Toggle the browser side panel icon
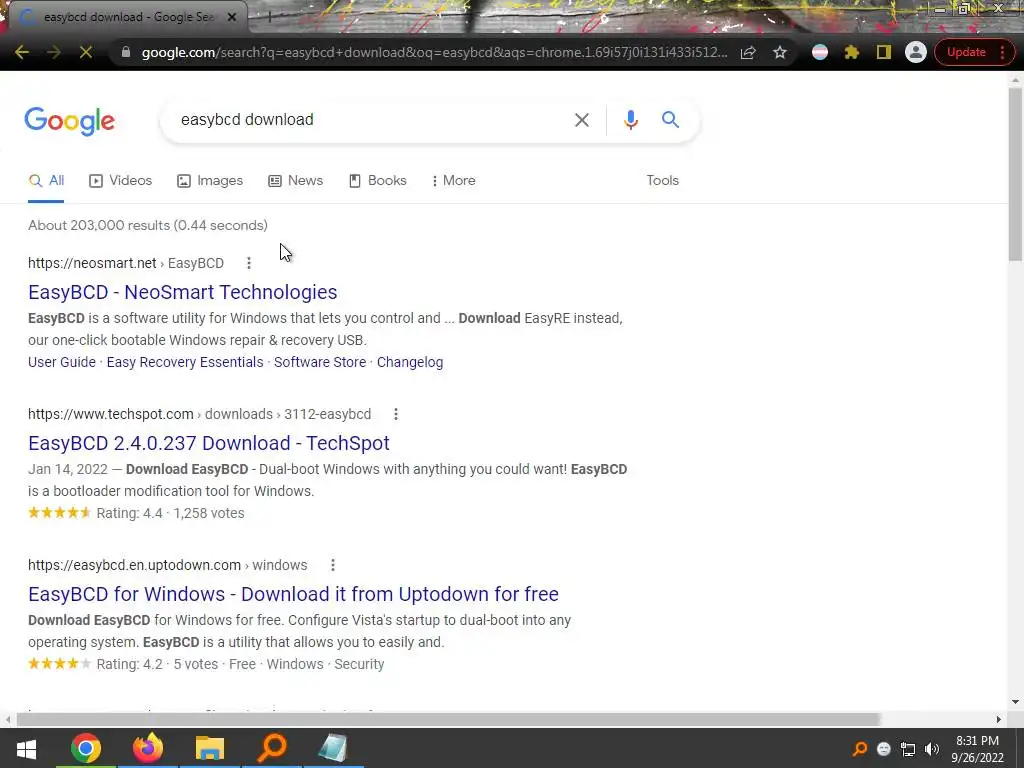Screen dimensions: 1024x768 [884, 52]
